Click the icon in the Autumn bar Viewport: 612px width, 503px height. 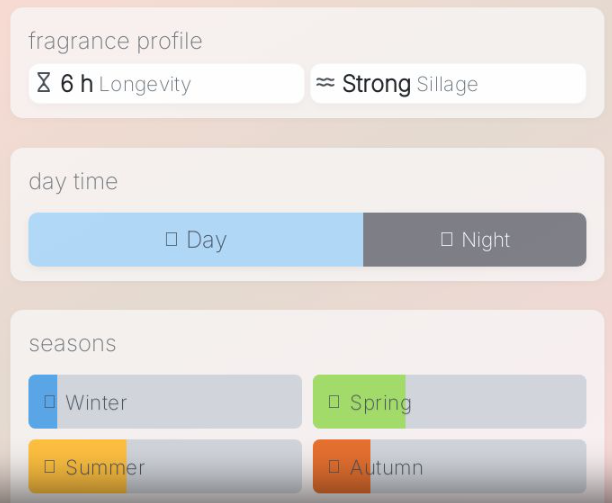click(x=334, y=466)
